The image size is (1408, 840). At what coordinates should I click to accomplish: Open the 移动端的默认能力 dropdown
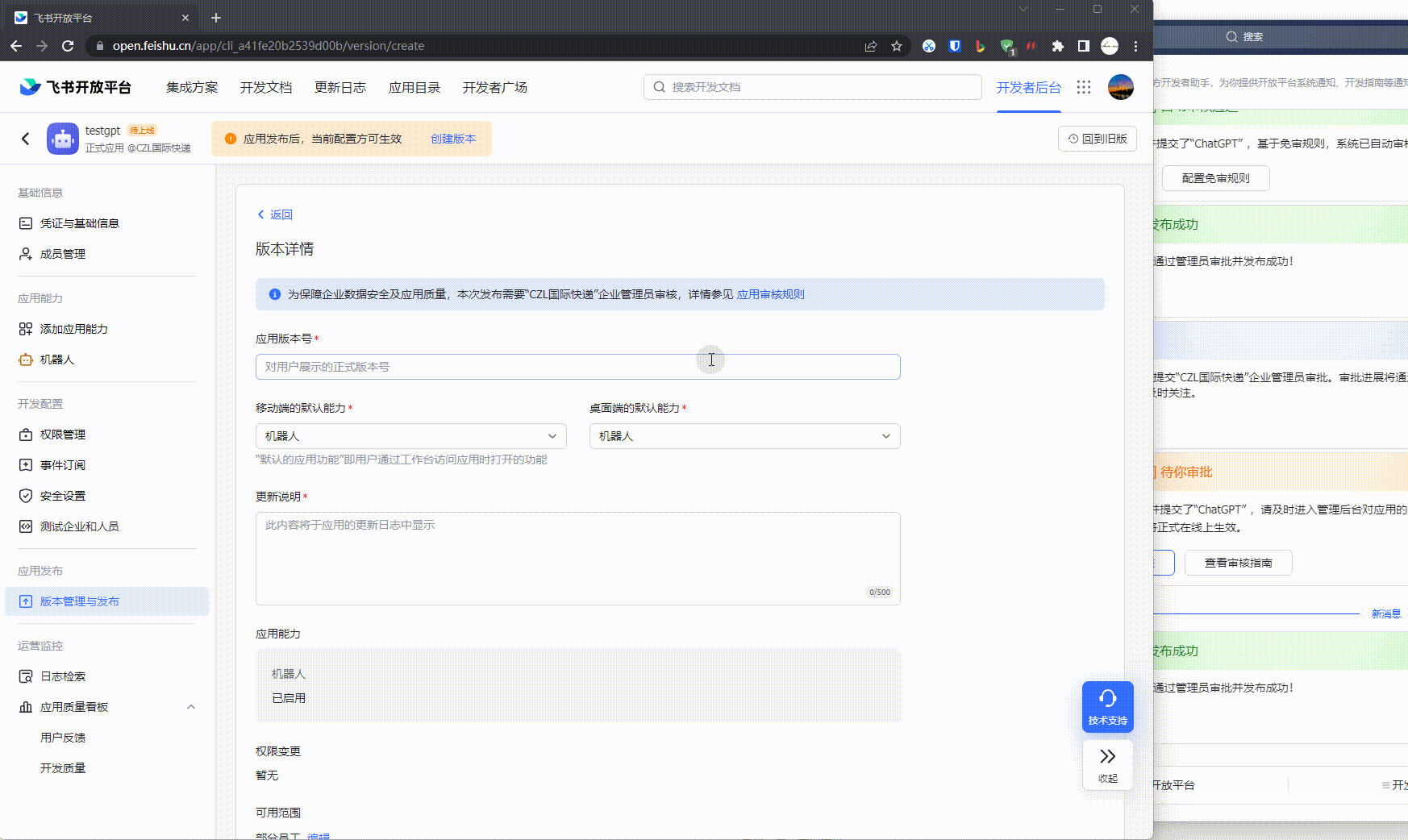[411, 436]
